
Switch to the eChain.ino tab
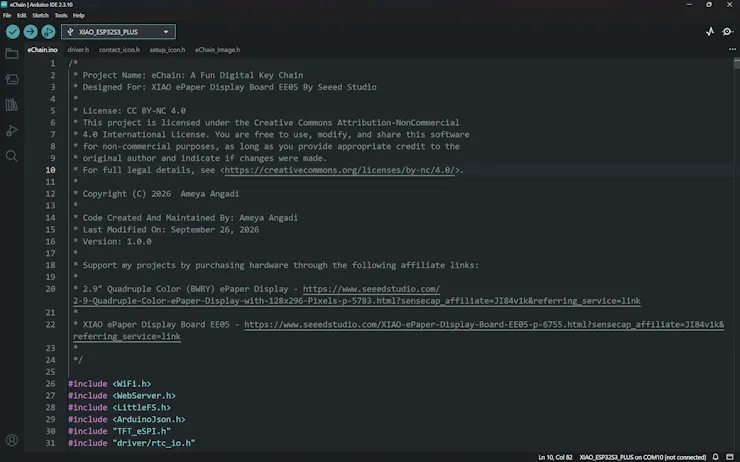42,50
